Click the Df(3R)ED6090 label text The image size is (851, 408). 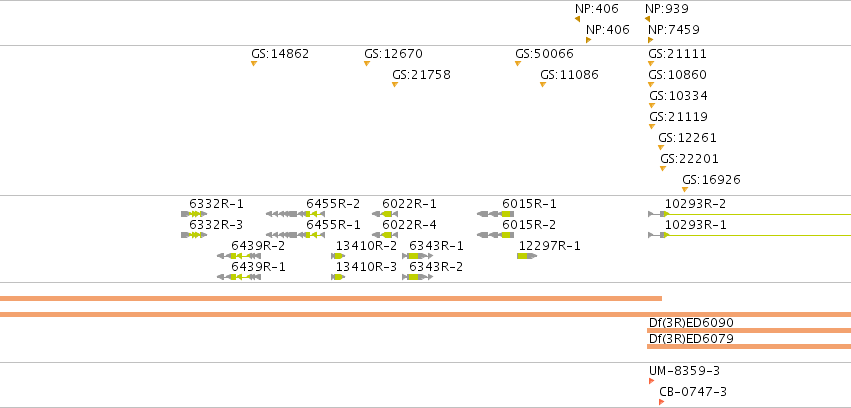pos(691,323)
